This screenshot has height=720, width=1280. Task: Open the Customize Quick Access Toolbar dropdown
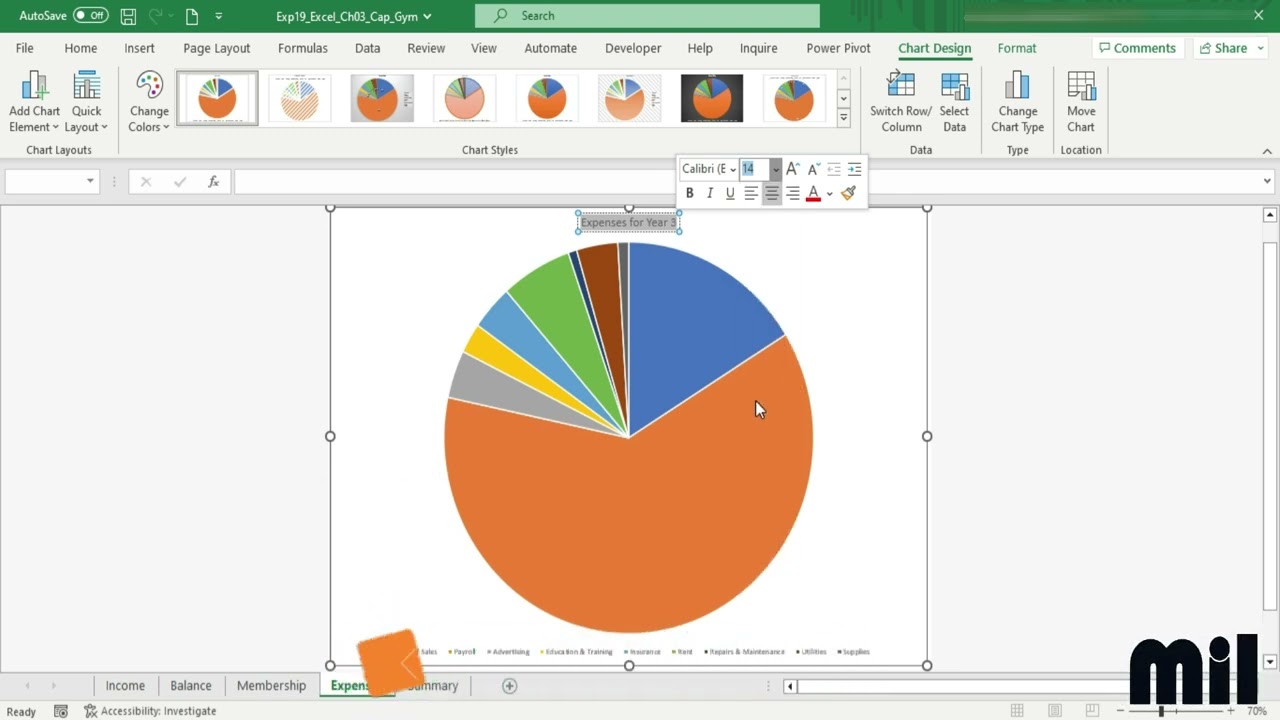click(x=219, y=16)
